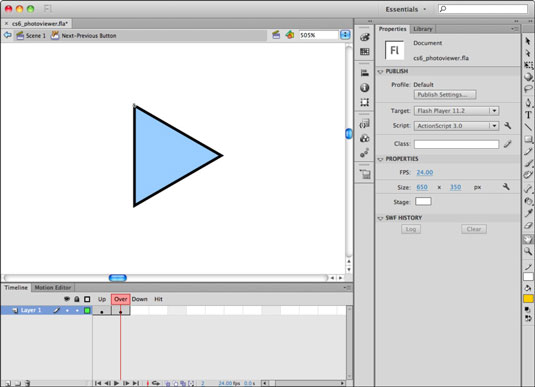Viewport: 535px width, 387px height.
Task: Click the wrench icon beside document Size
Action: click(x=506, y=187)
